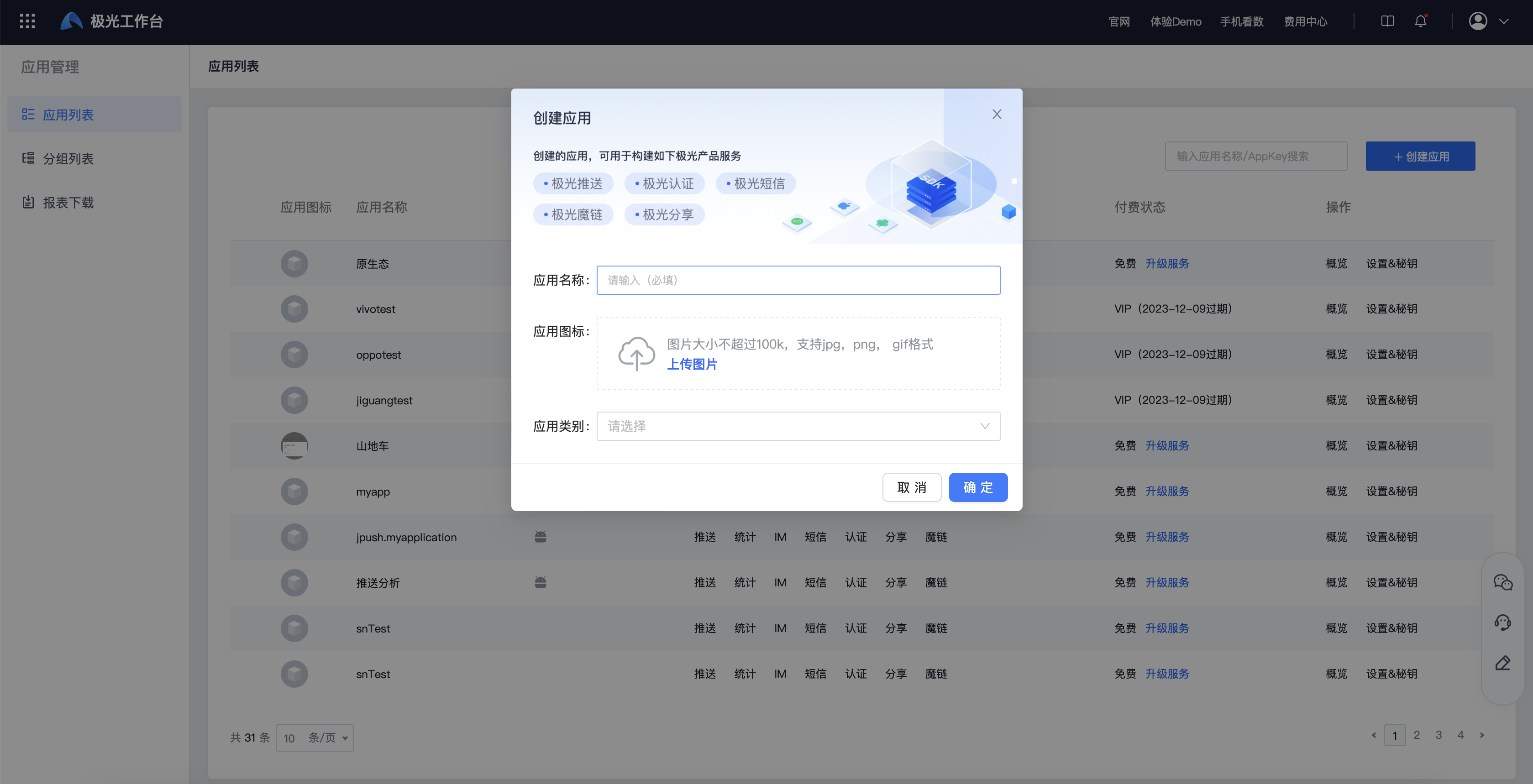The image size is (1533, 784).
Task: Open the customer service headset icon
Action: [x=1503, y=623]
